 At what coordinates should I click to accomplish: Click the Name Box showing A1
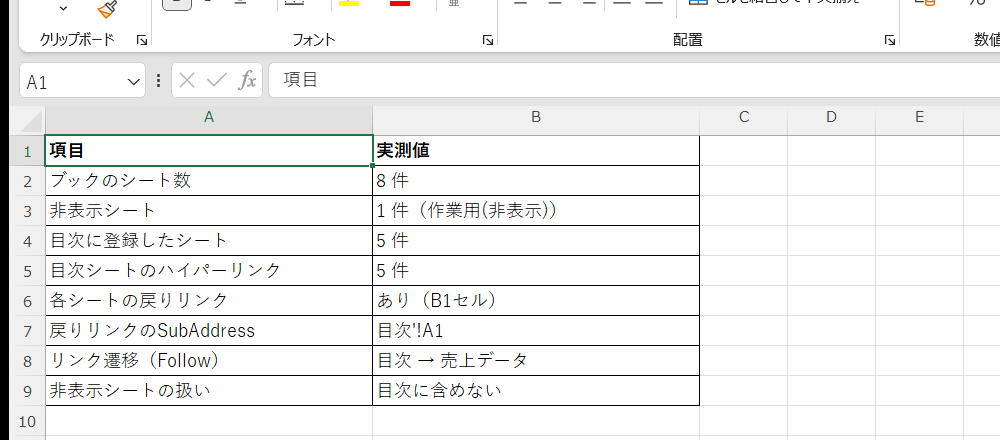72,81
